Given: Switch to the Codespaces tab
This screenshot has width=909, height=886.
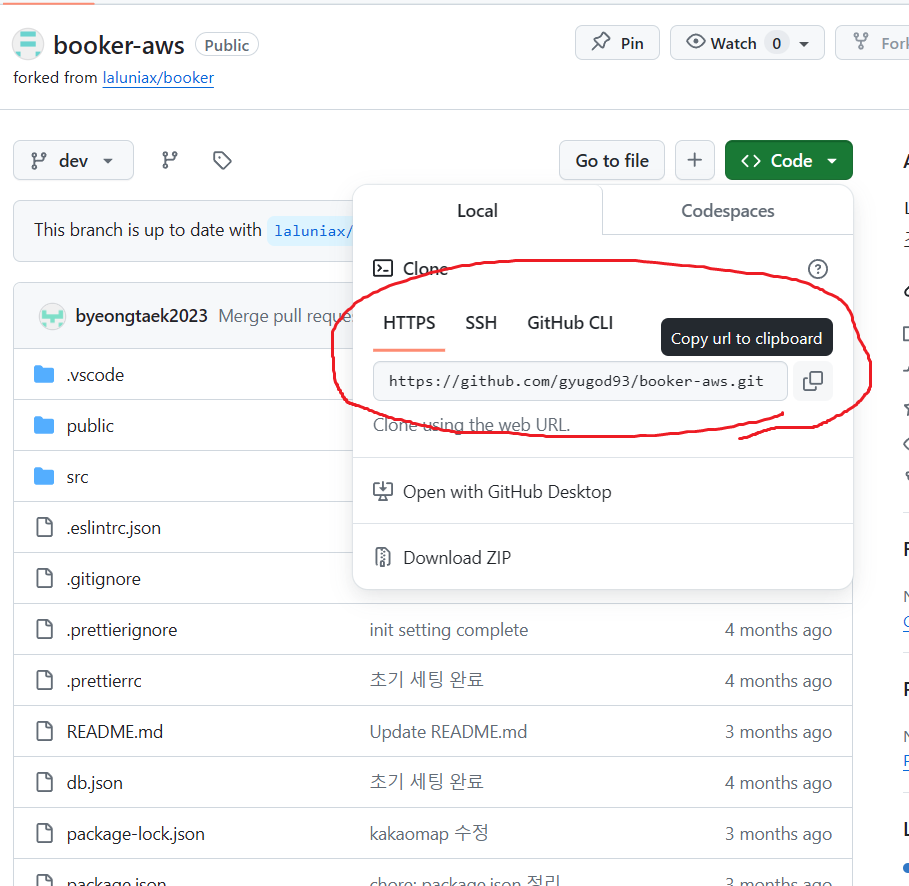Looking at the screenshot, I should [728, 210].
